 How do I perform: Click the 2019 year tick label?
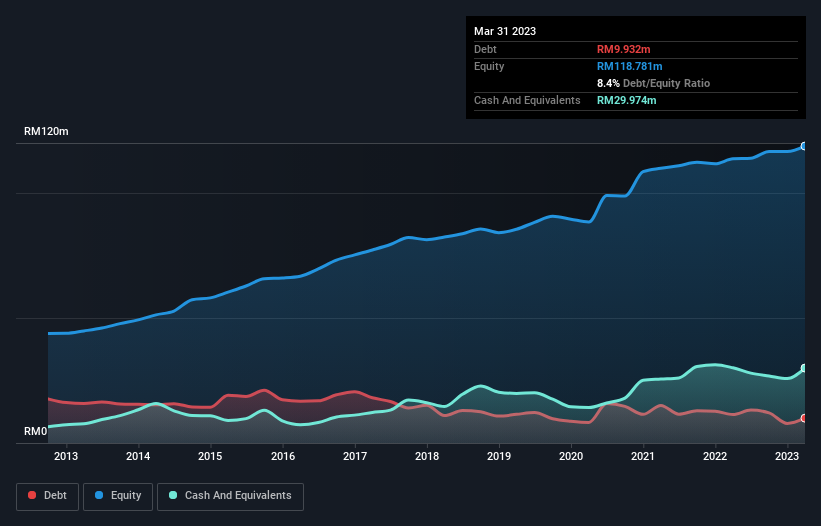499,457
